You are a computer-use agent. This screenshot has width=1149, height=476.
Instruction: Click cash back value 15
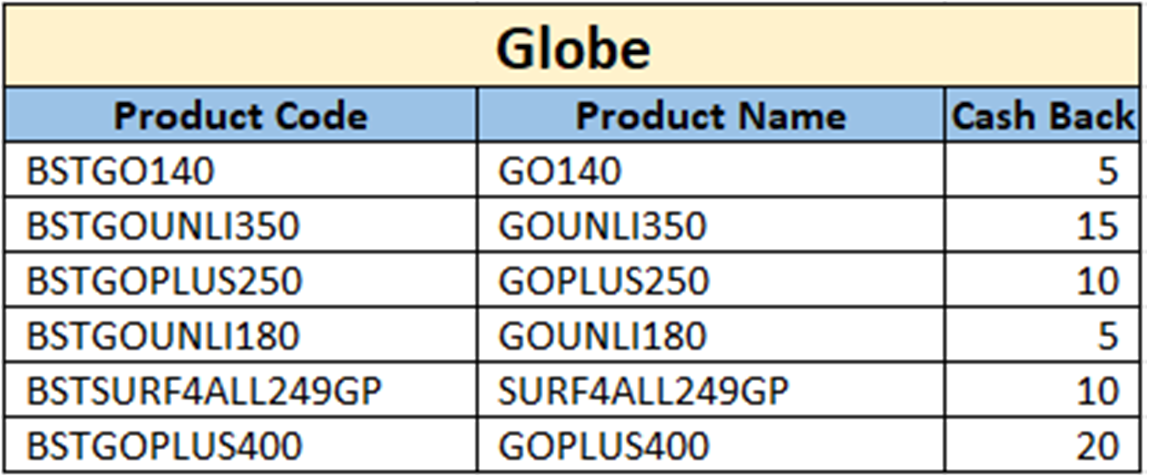point(1097,227)
